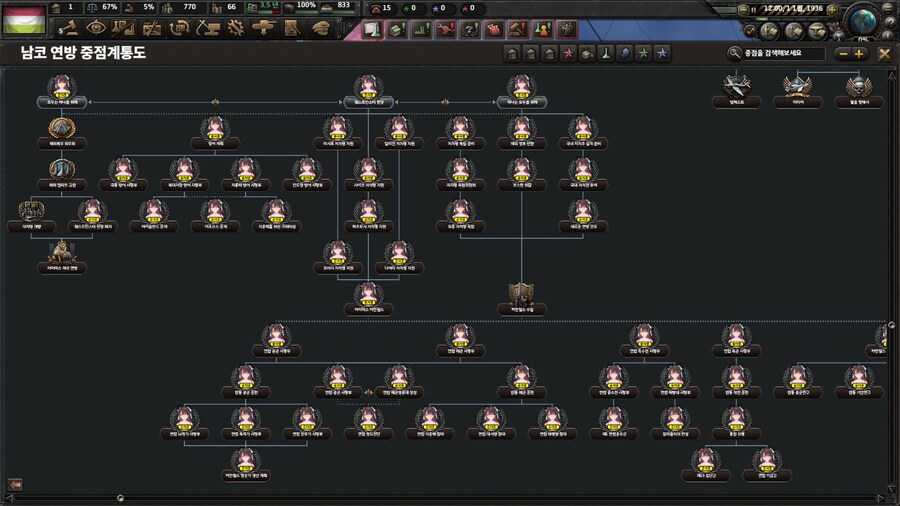Toggle the green star focus filter
The image size is (900, 506).
tap(642, 53)
